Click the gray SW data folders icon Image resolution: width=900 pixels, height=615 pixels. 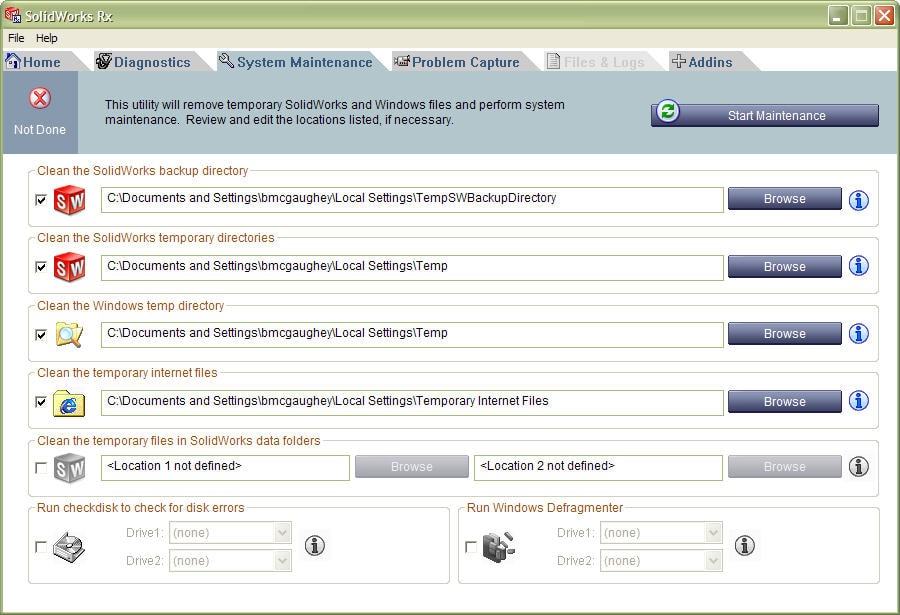tap(69, 468)
